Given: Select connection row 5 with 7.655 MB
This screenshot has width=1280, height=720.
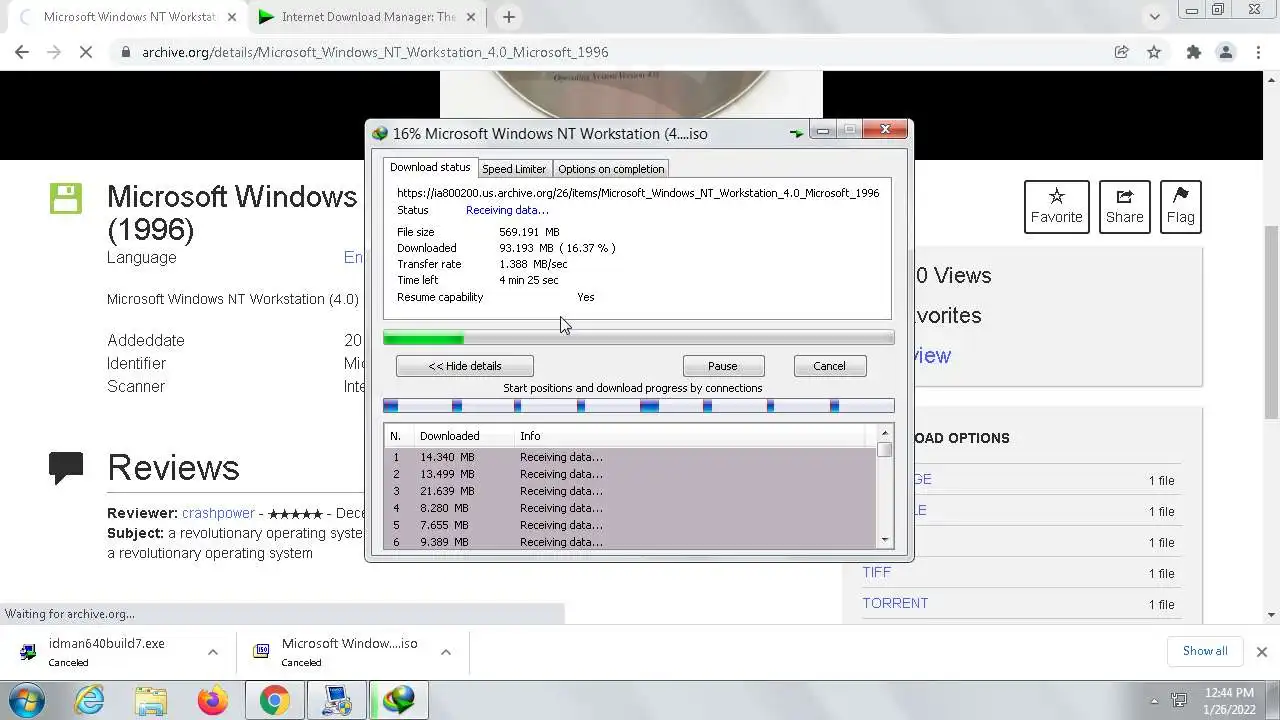Looking at the screenshot, I should click(630, 525).
